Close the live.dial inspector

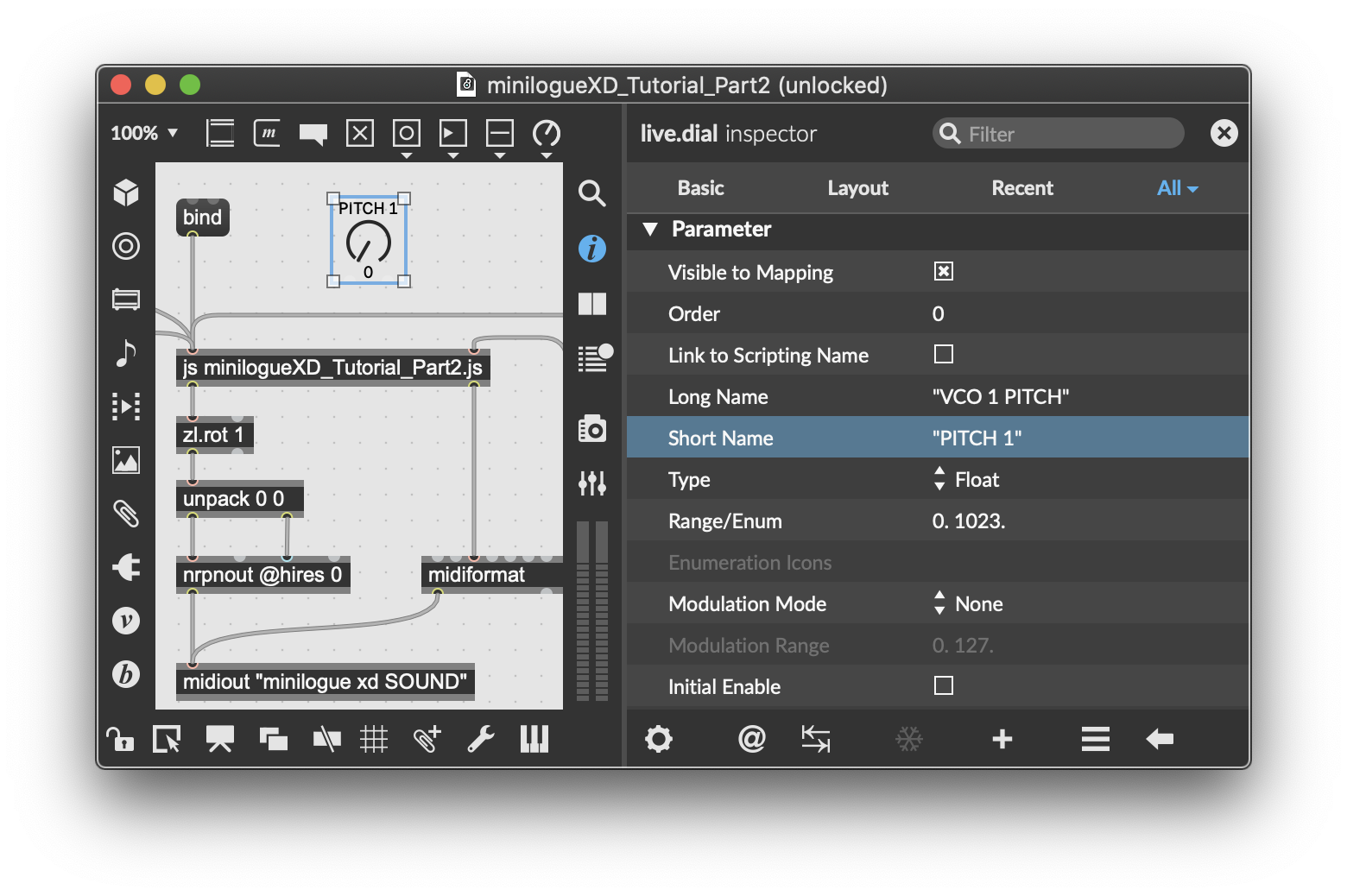pyautogui.click(x=1224, y=133)
